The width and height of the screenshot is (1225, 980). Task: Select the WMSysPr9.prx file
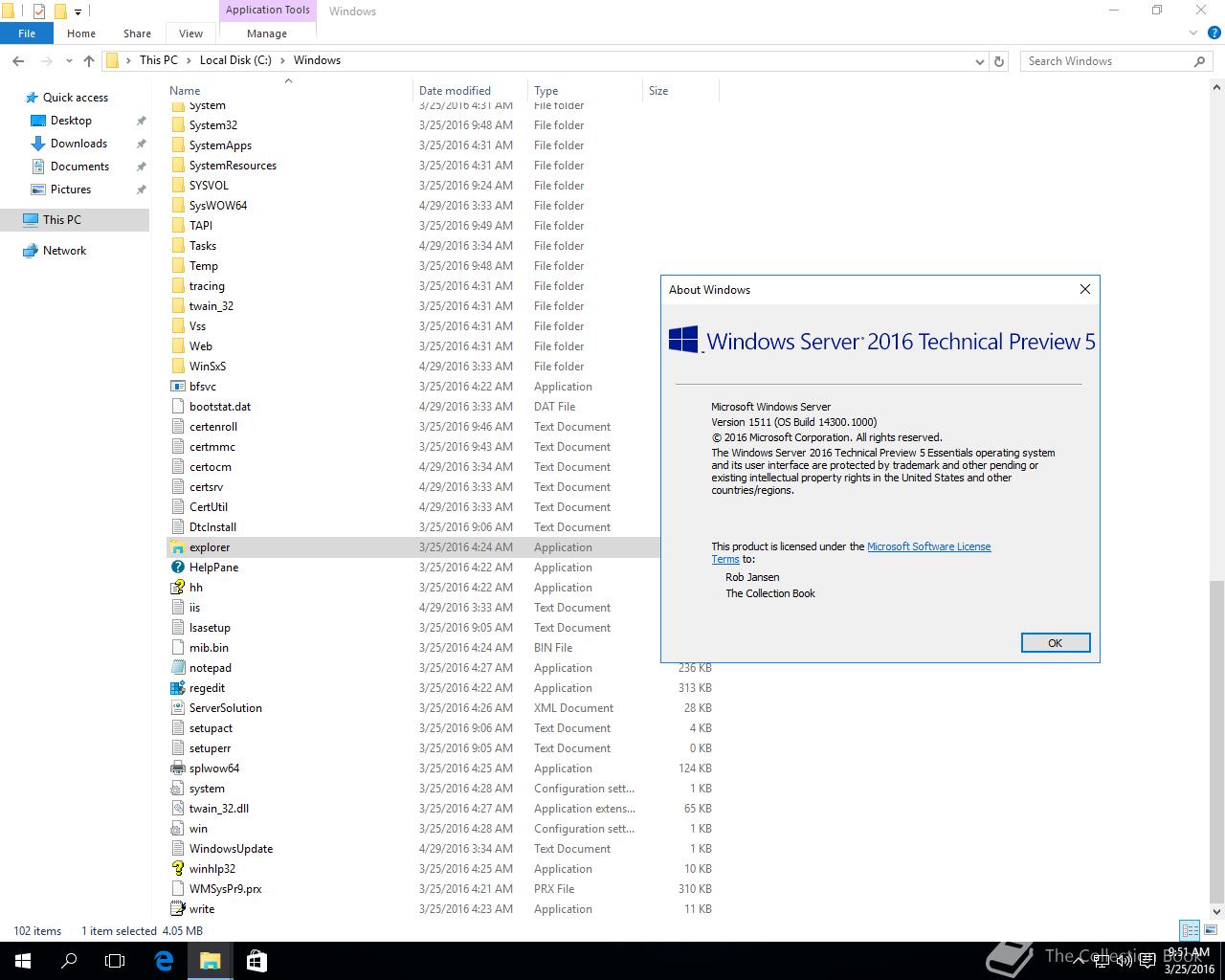pos(225,889)
